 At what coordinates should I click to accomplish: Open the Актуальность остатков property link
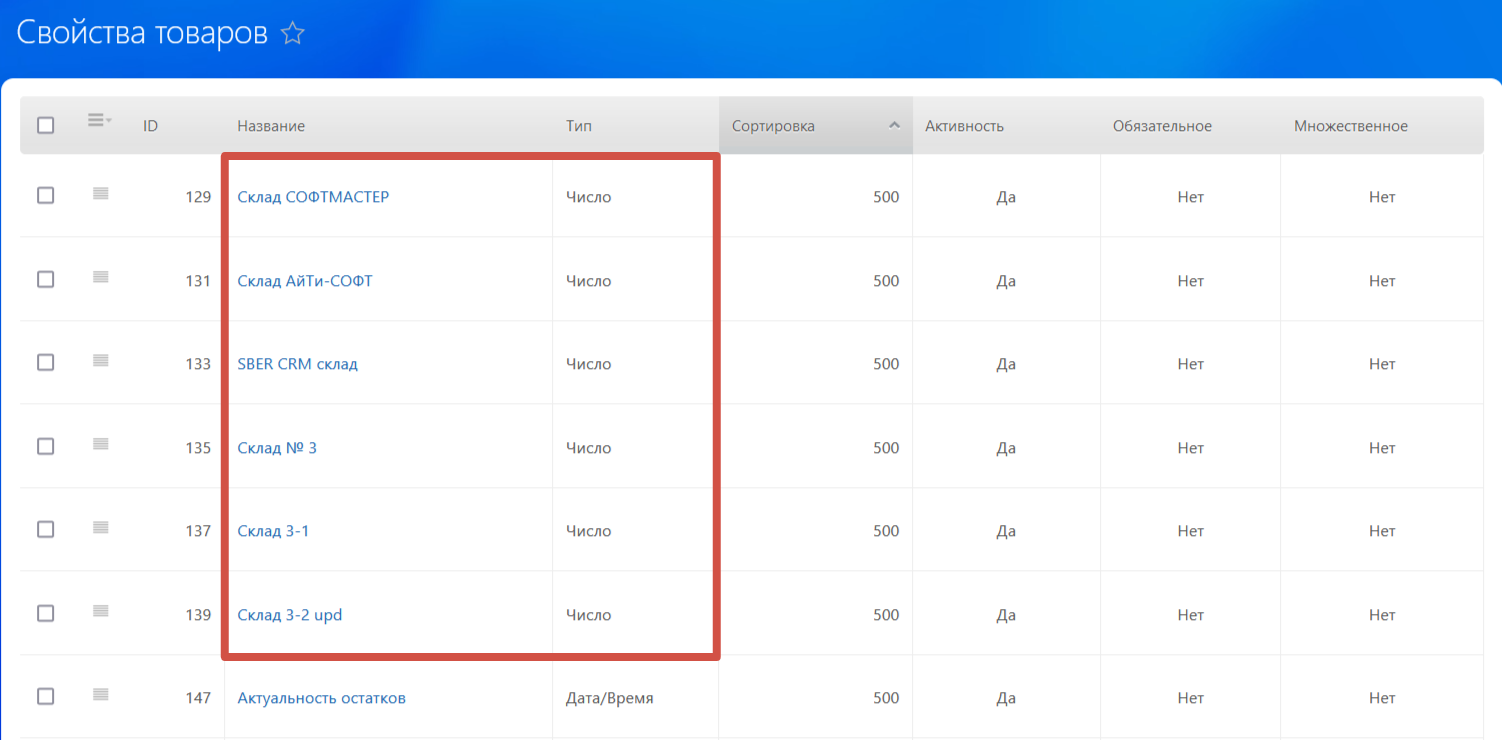[321, 698]
